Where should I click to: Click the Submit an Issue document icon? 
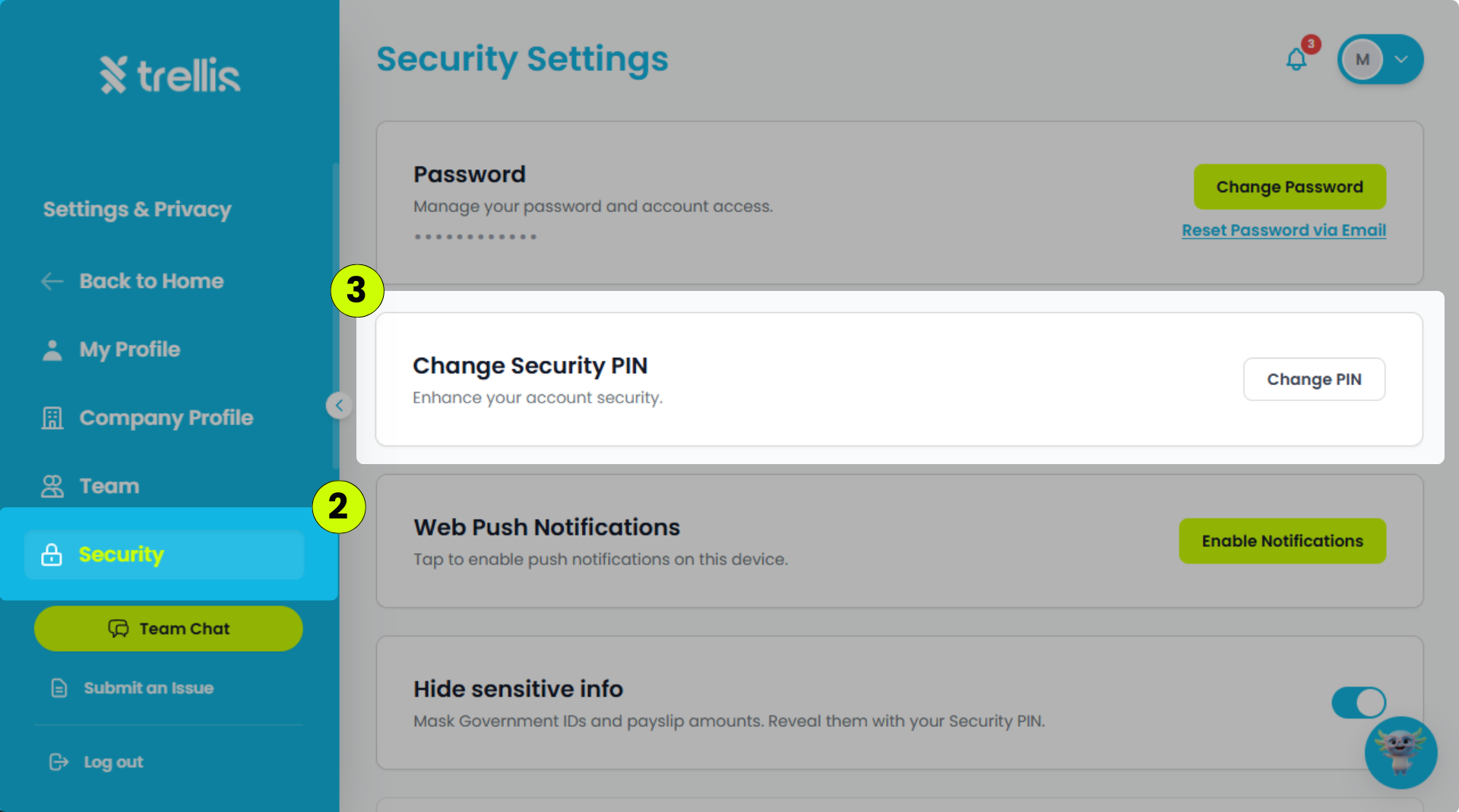pos(59,688)
